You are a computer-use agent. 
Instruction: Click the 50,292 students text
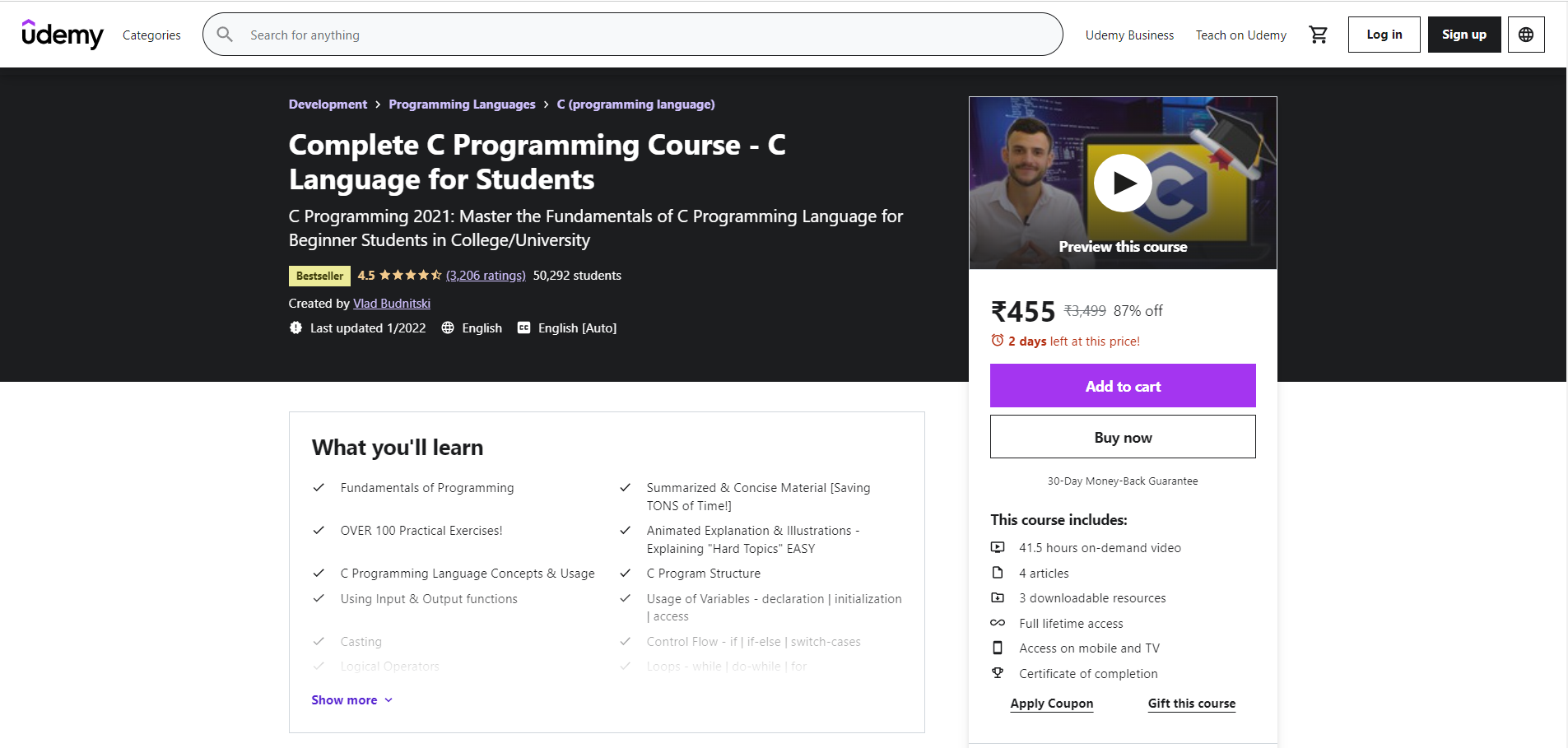click(577, 275)
